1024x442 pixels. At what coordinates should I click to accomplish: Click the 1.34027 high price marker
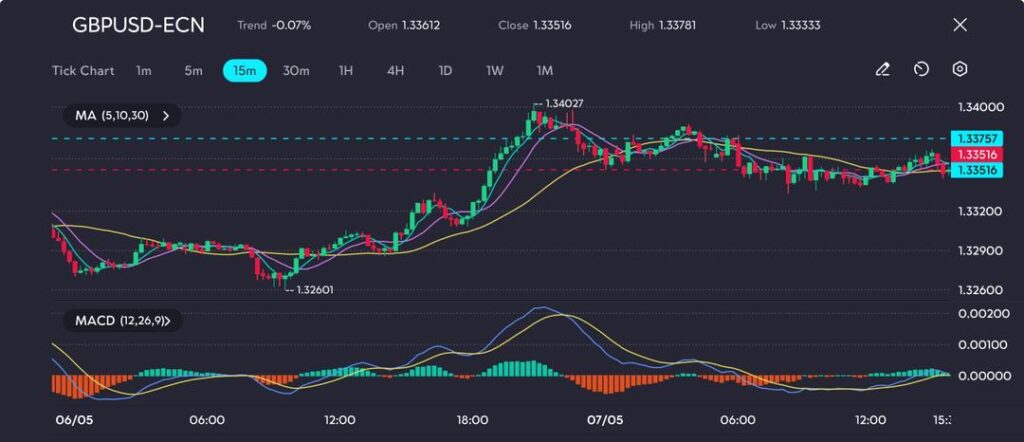point(563,103)
